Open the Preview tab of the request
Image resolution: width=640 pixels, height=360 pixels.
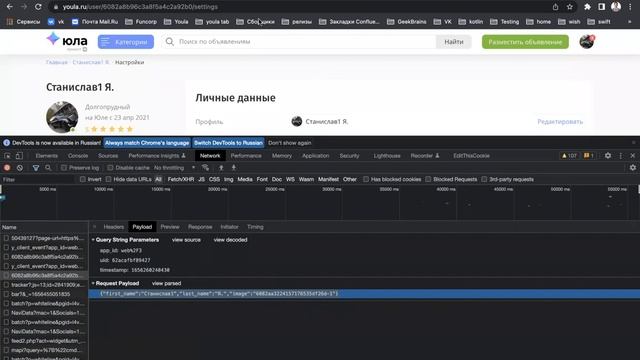(170, 227)
